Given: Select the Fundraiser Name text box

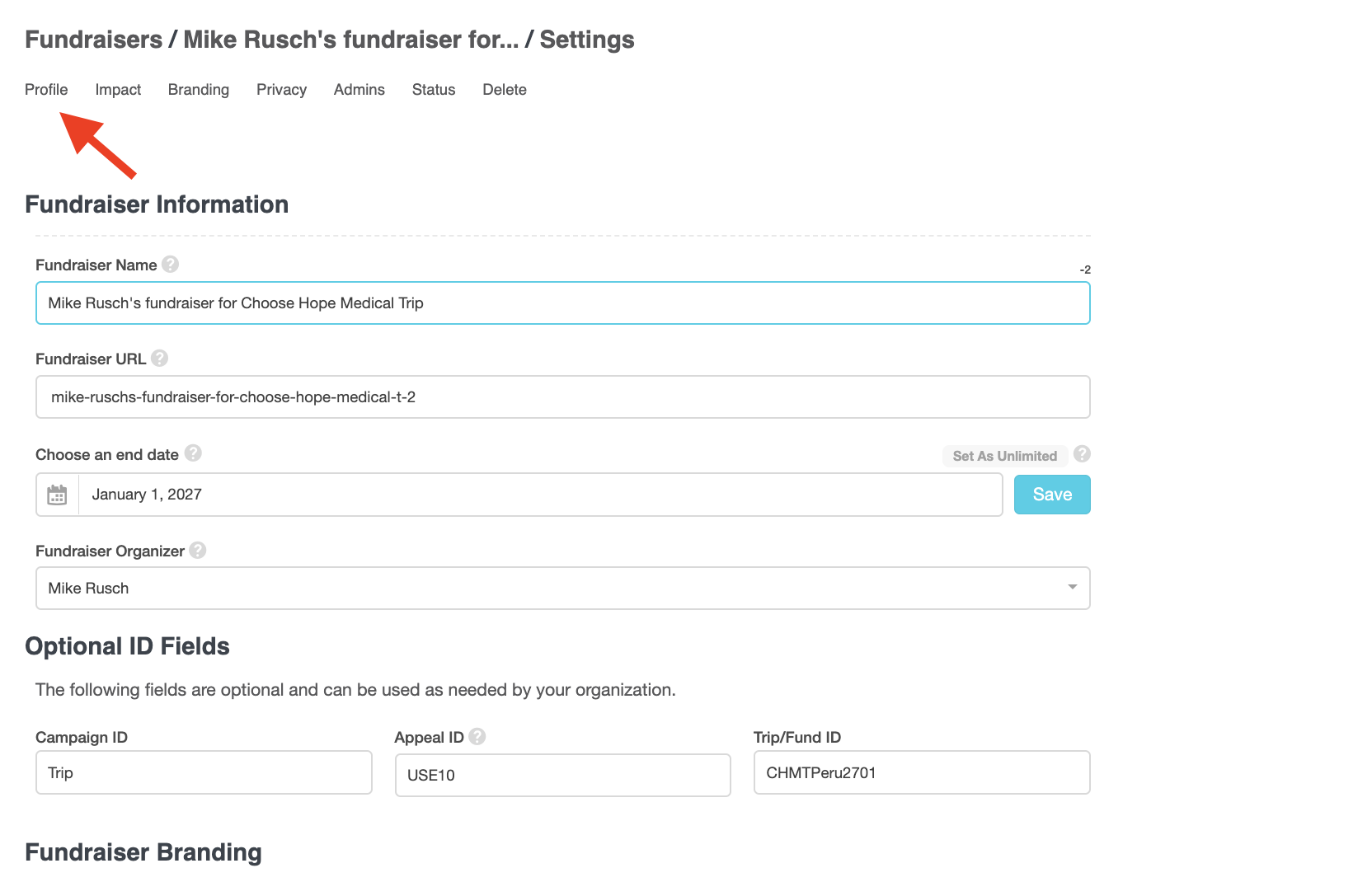Looking at the screenshot, I should pyautogui.click(x=563, y=303).
